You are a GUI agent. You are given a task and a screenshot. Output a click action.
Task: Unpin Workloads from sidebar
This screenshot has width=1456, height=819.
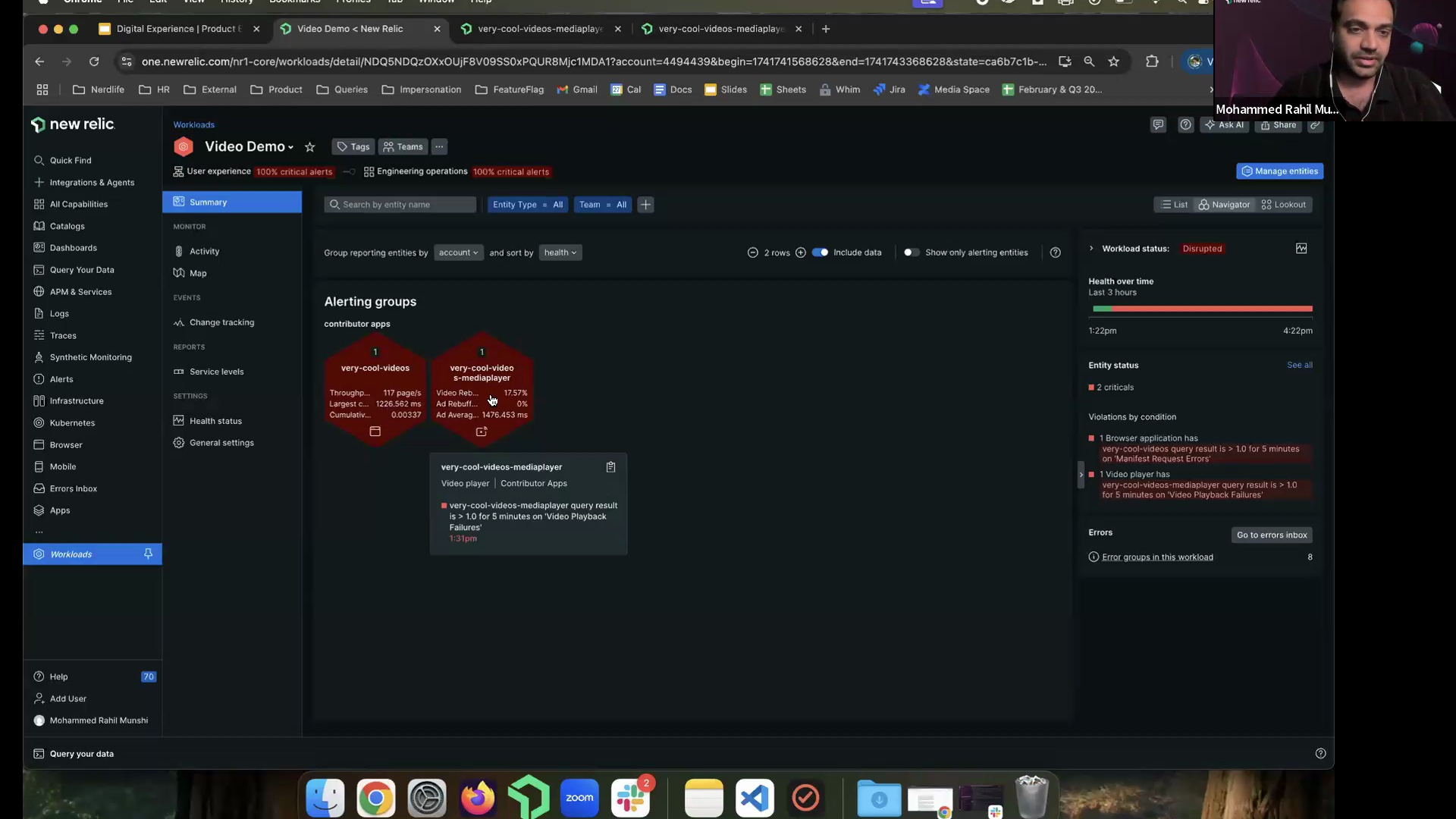click(148, 554)
